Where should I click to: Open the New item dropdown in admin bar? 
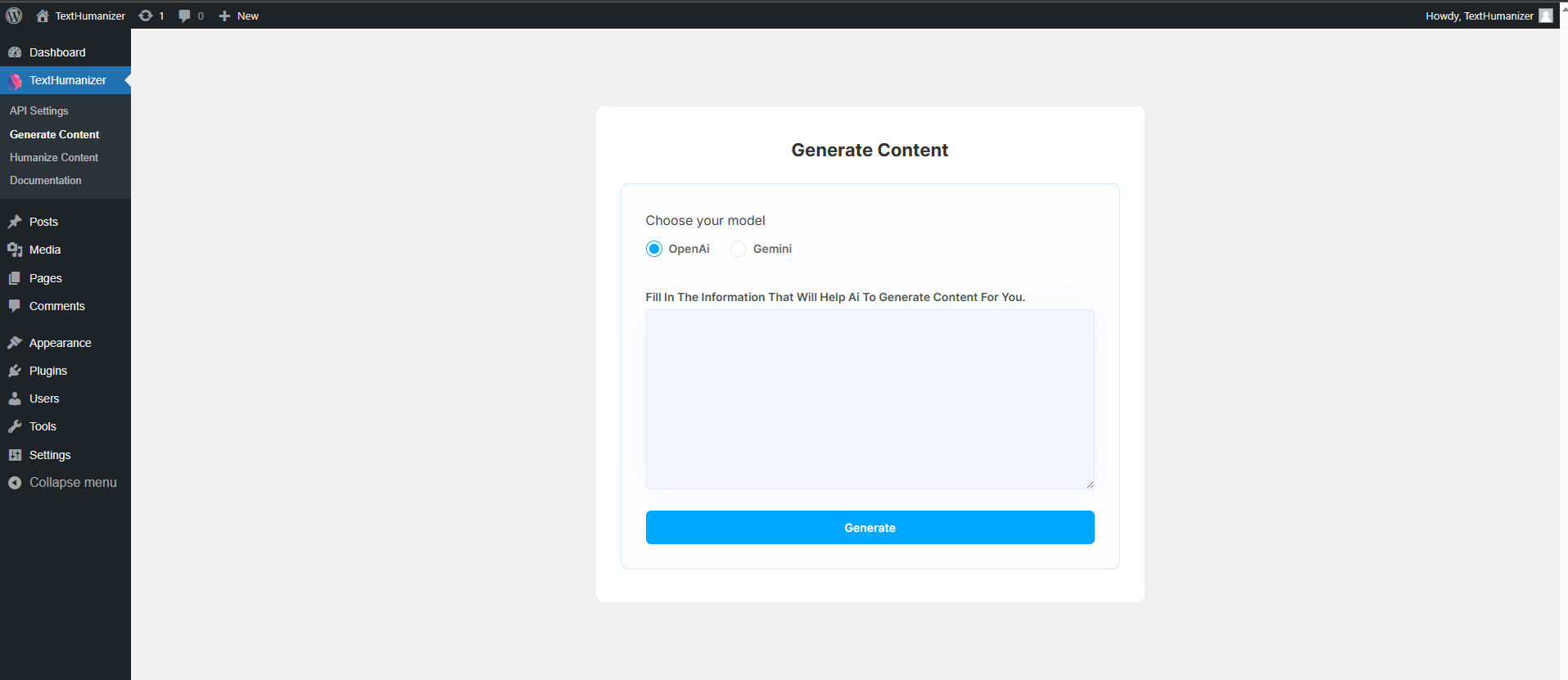(x=238, y=15)
